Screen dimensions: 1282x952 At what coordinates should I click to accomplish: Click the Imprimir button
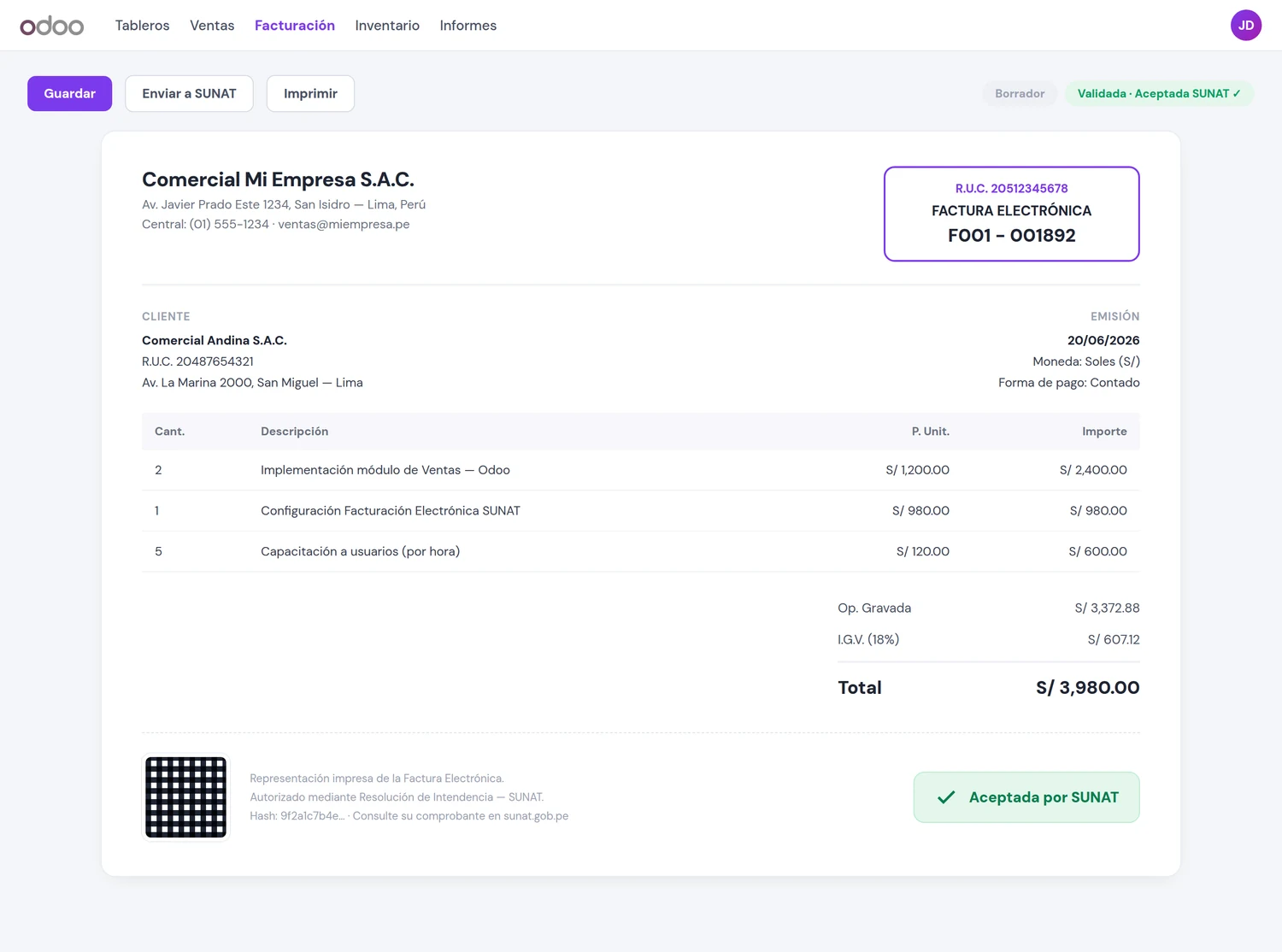[x=310, y=93]
